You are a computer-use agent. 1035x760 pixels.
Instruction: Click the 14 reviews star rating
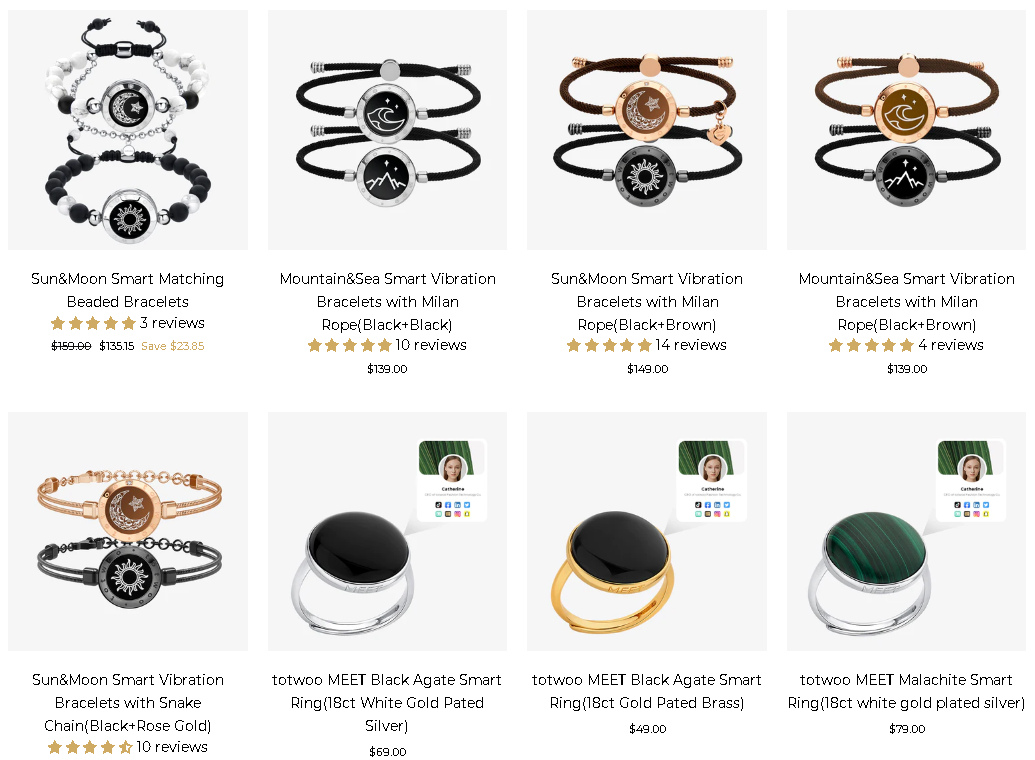[x=609, y=345]
